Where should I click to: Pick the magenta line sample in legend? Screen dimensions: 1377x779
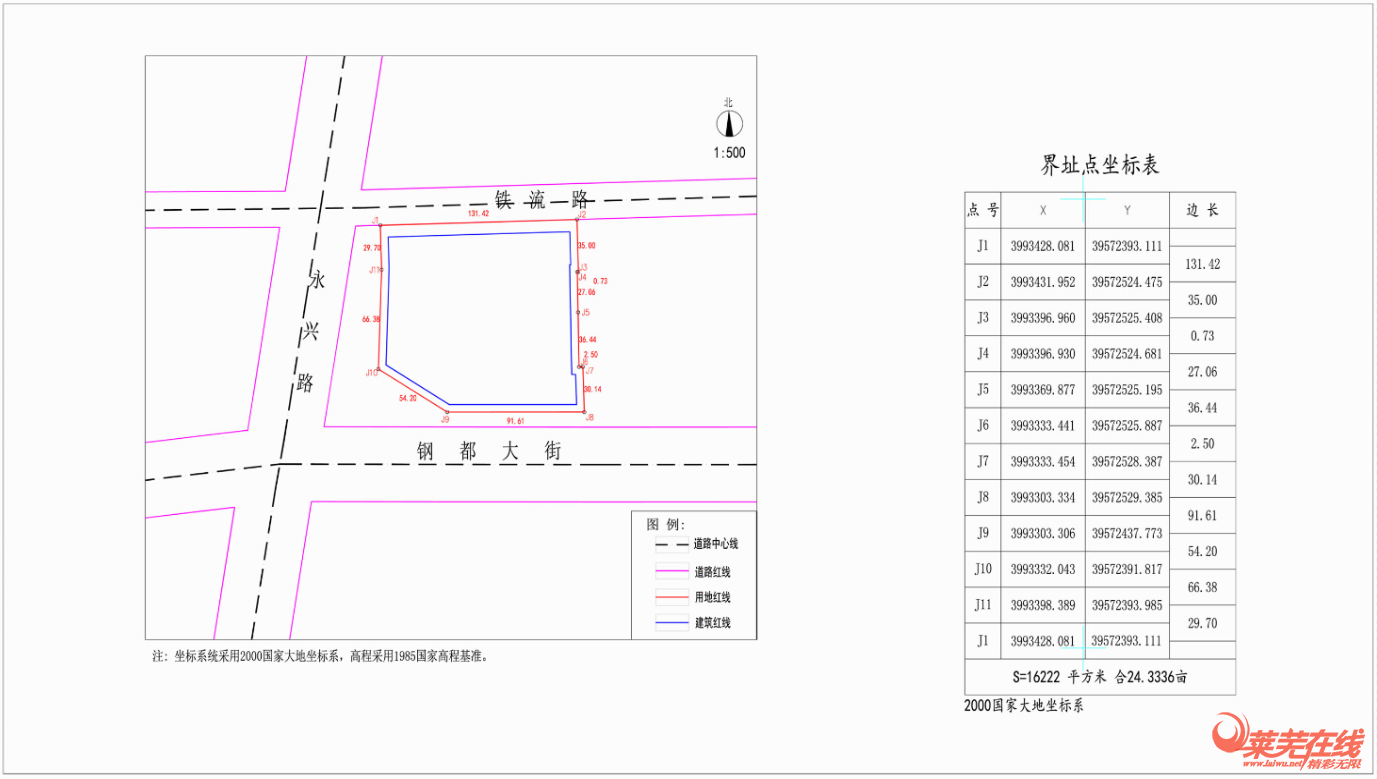(x=670, y=573)
